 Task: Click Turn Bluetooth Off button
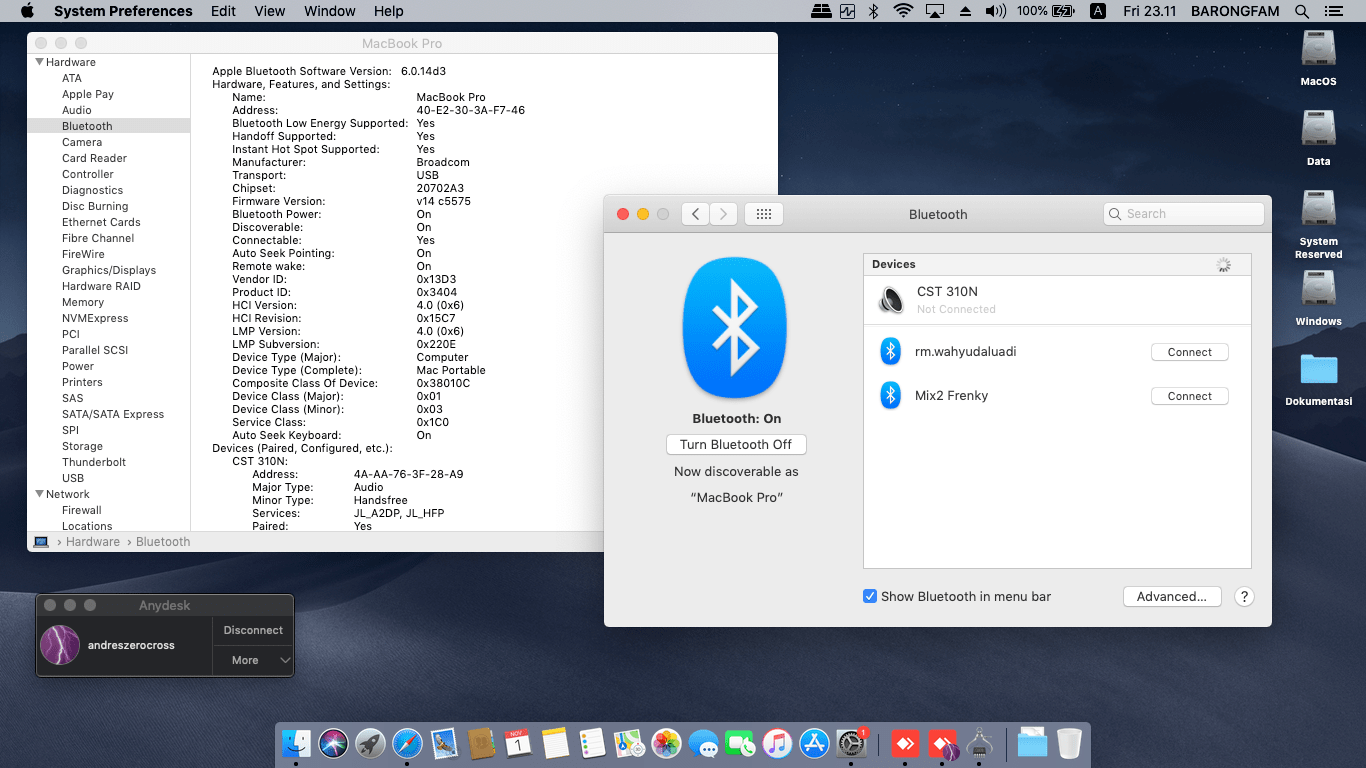point(736,444)
